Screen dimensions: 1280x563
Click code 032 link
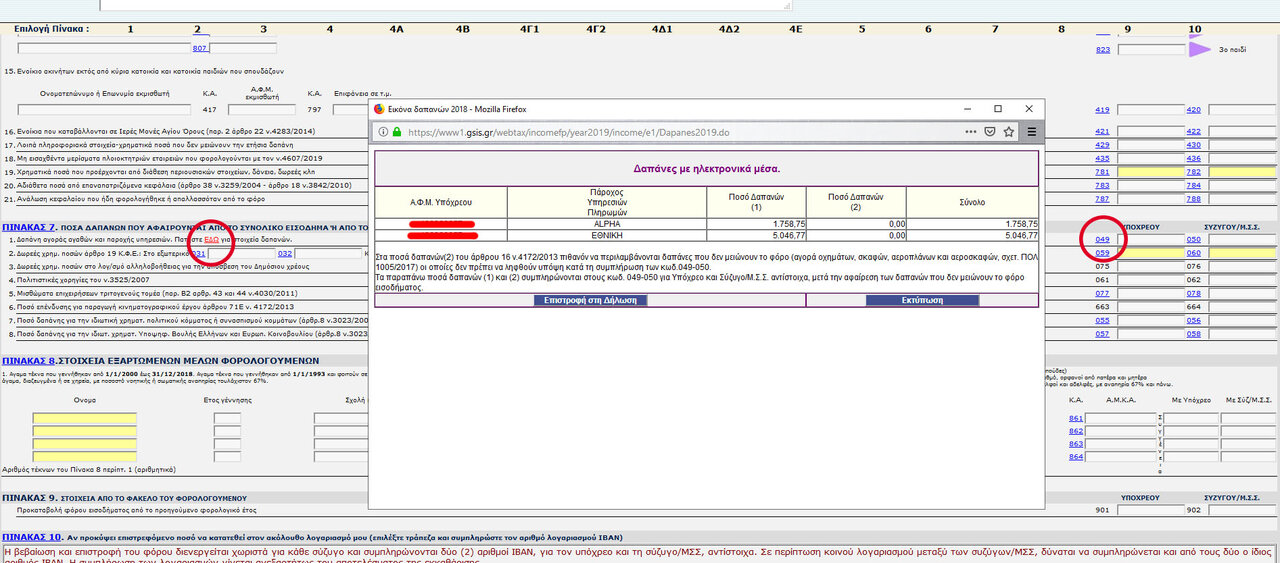click(x=285, y=254)
